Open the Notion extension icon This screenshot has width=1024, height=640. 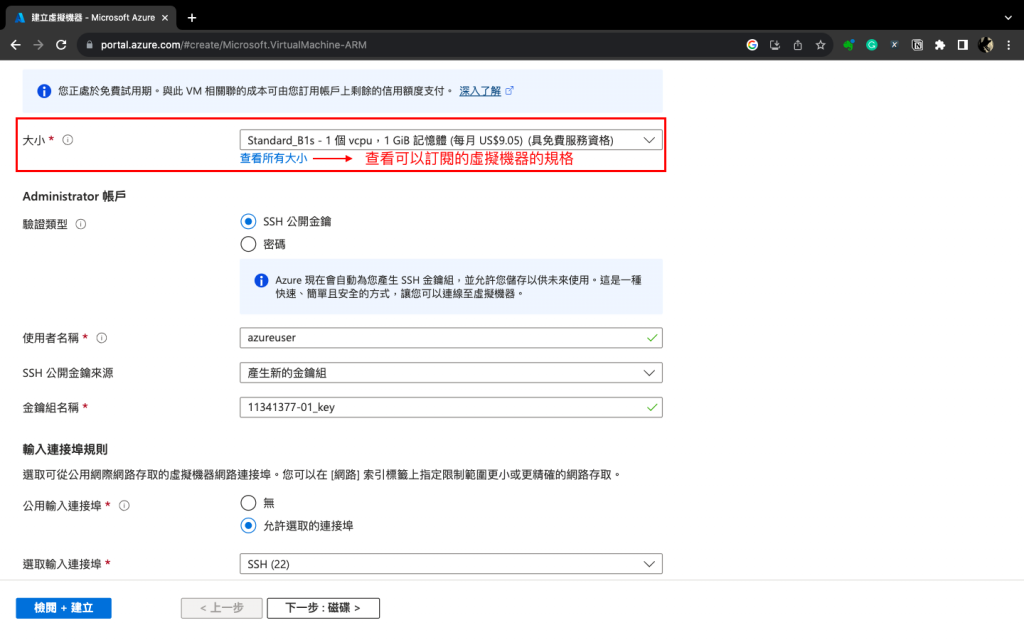pos(917,45)
